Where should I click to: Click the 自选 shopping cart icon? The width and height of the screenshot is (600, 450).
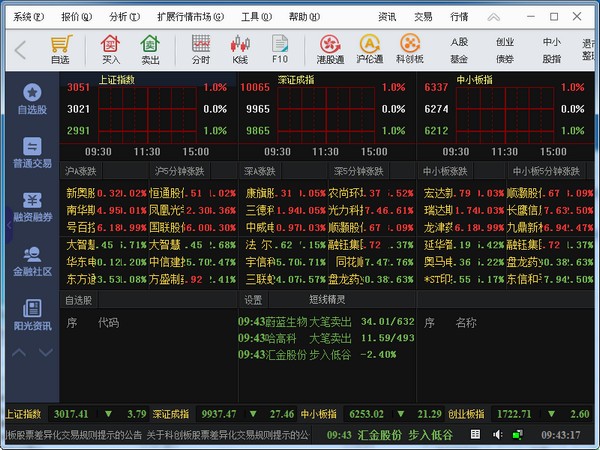tap(61, 48)
